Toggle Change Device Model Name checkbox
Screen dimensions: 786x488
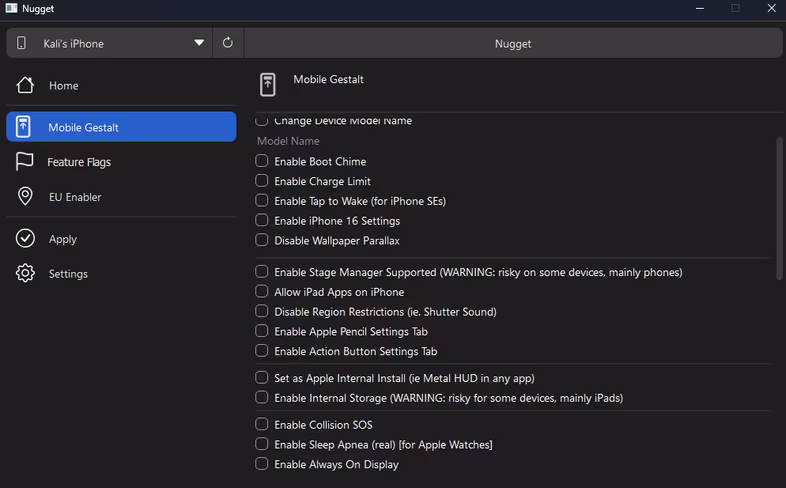click(262, 120)
